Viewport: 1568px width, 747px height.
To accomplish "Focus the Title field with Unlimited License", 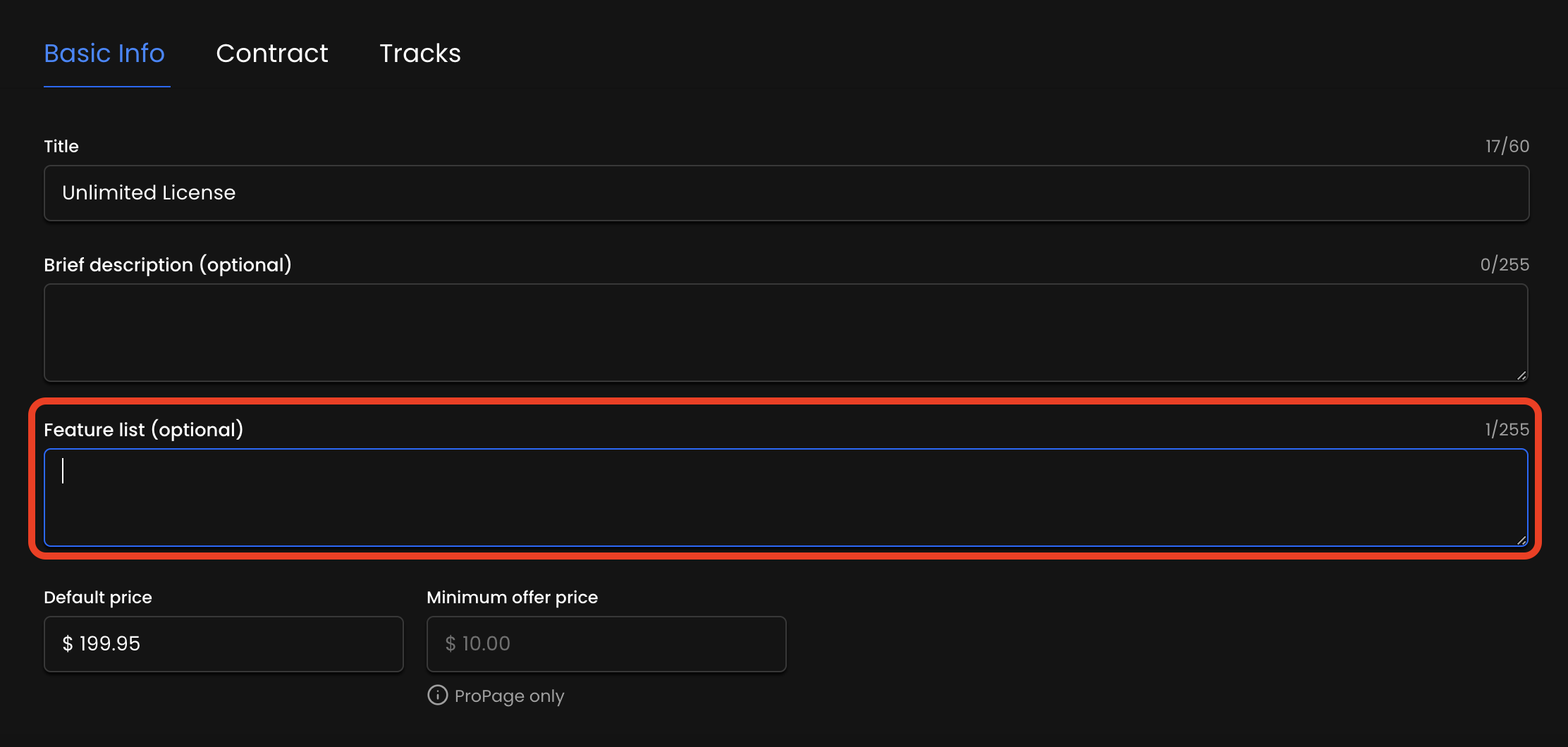I will pyautogui.click(x=786, y=193).
